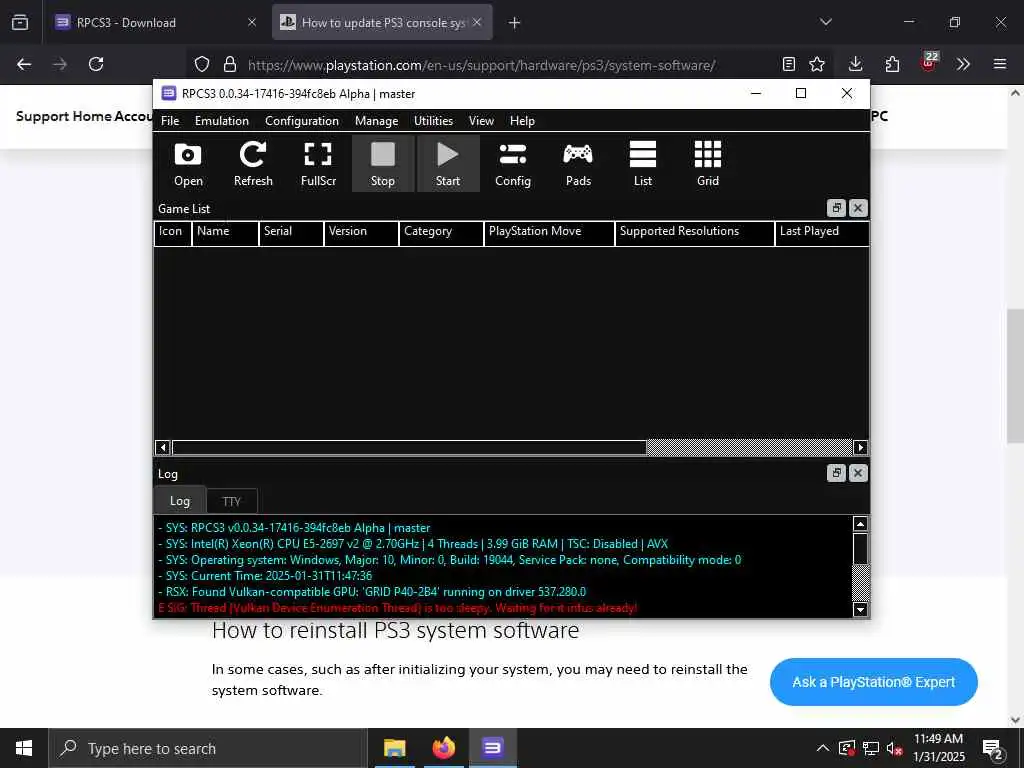This screenshot has width=1024, height=768.
Task: Open the Utilities menu
Action: click(433, 121)
